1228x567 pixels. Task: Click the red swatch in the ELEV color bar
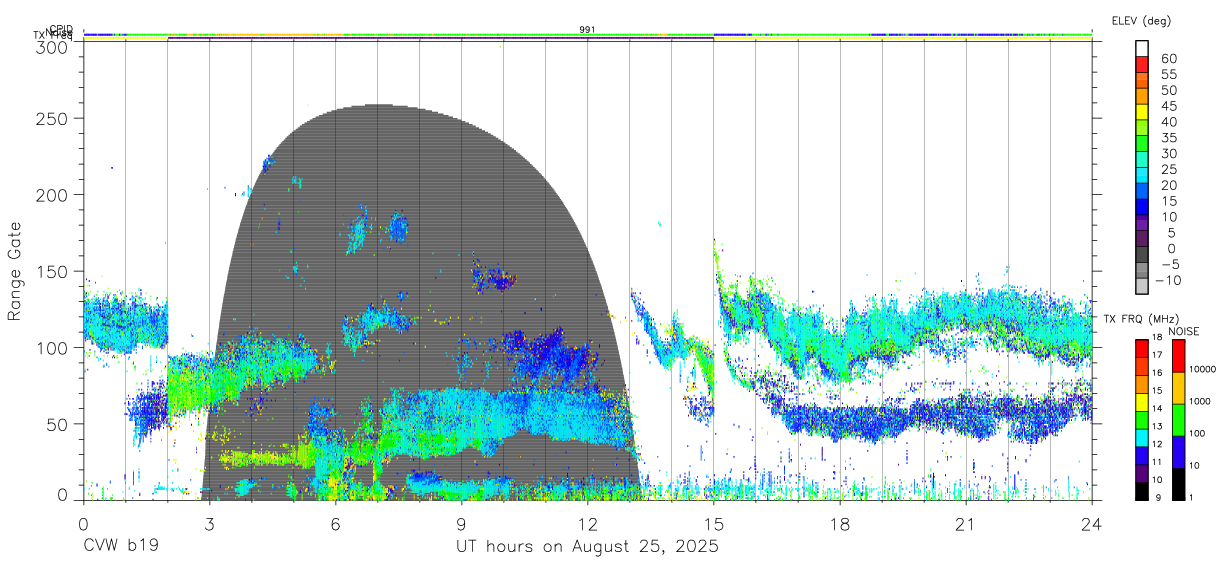click(1144, 64)
